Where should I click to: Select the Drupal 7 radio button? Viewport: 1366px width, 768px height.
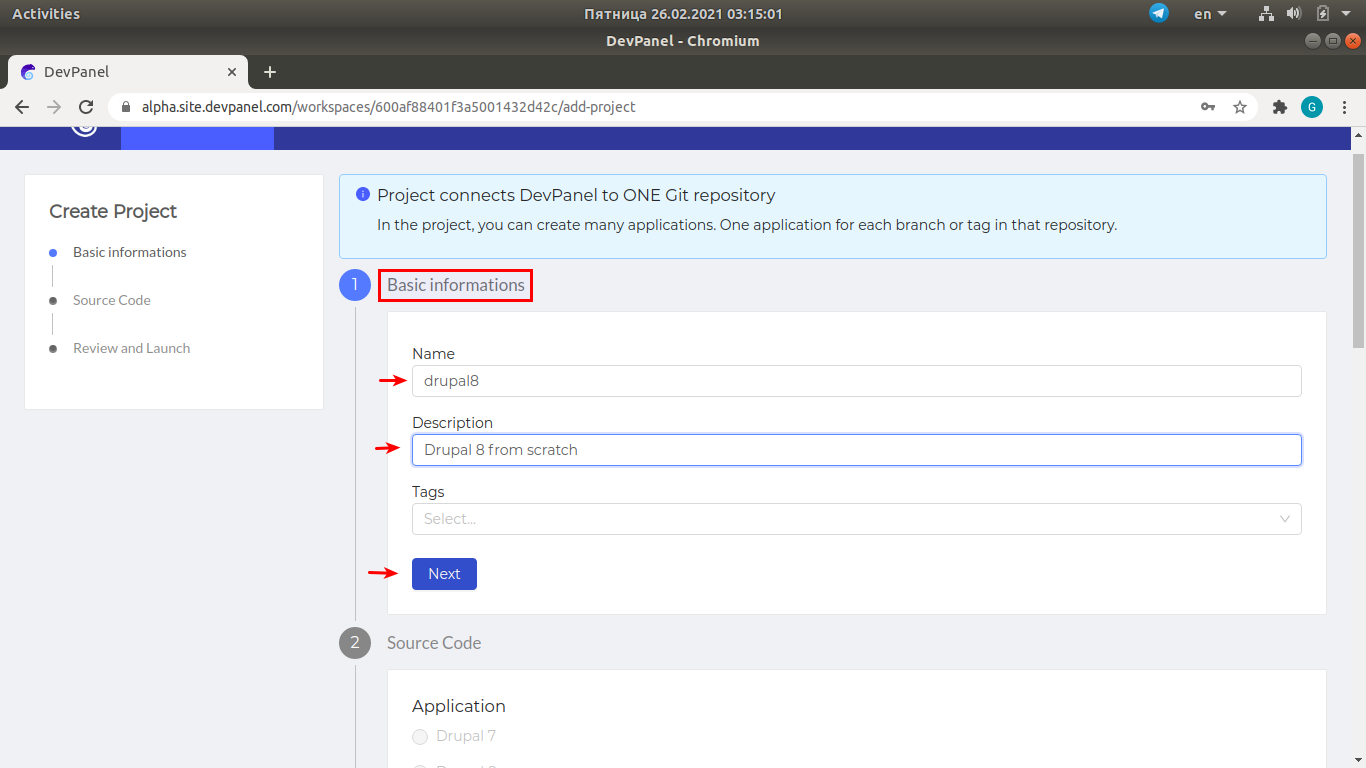(420, 737)
